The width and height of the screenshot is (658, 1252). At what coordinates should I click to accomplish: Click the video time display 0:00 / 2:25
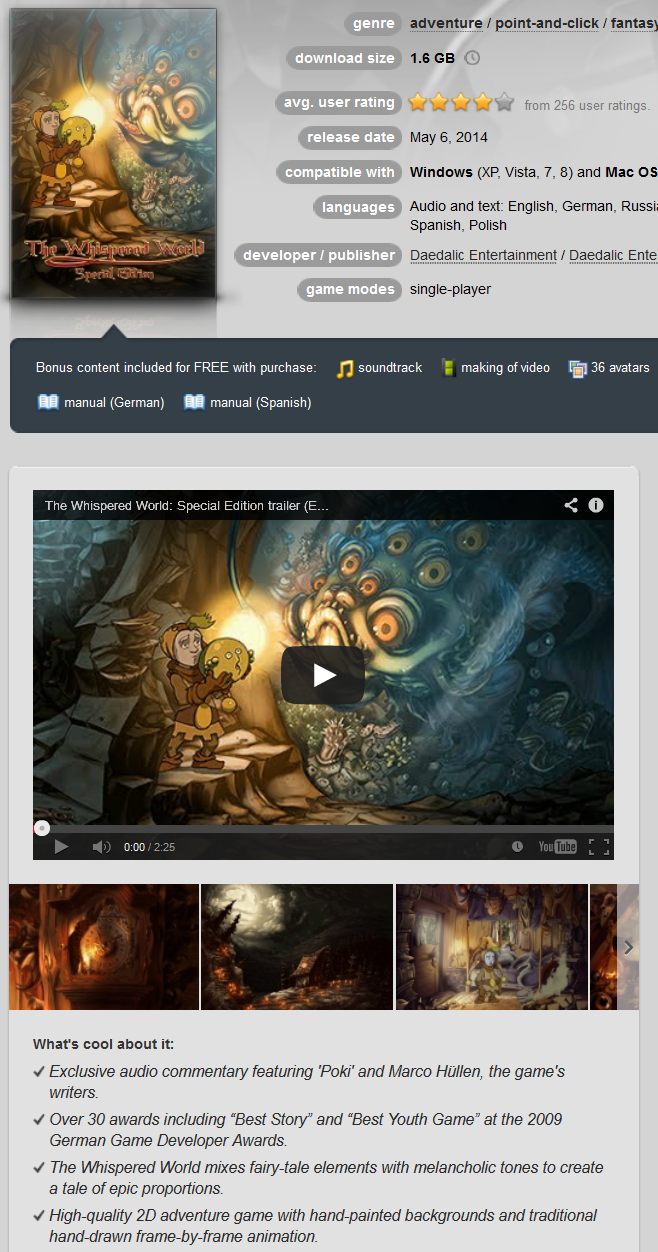149,847
